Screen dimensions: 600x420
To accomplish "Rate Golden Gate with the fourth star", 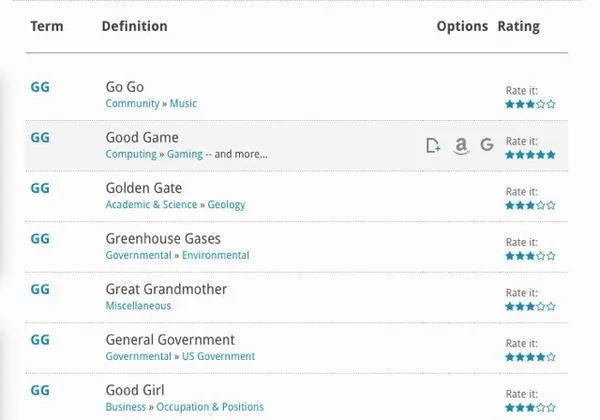I will tap(541, 205).
